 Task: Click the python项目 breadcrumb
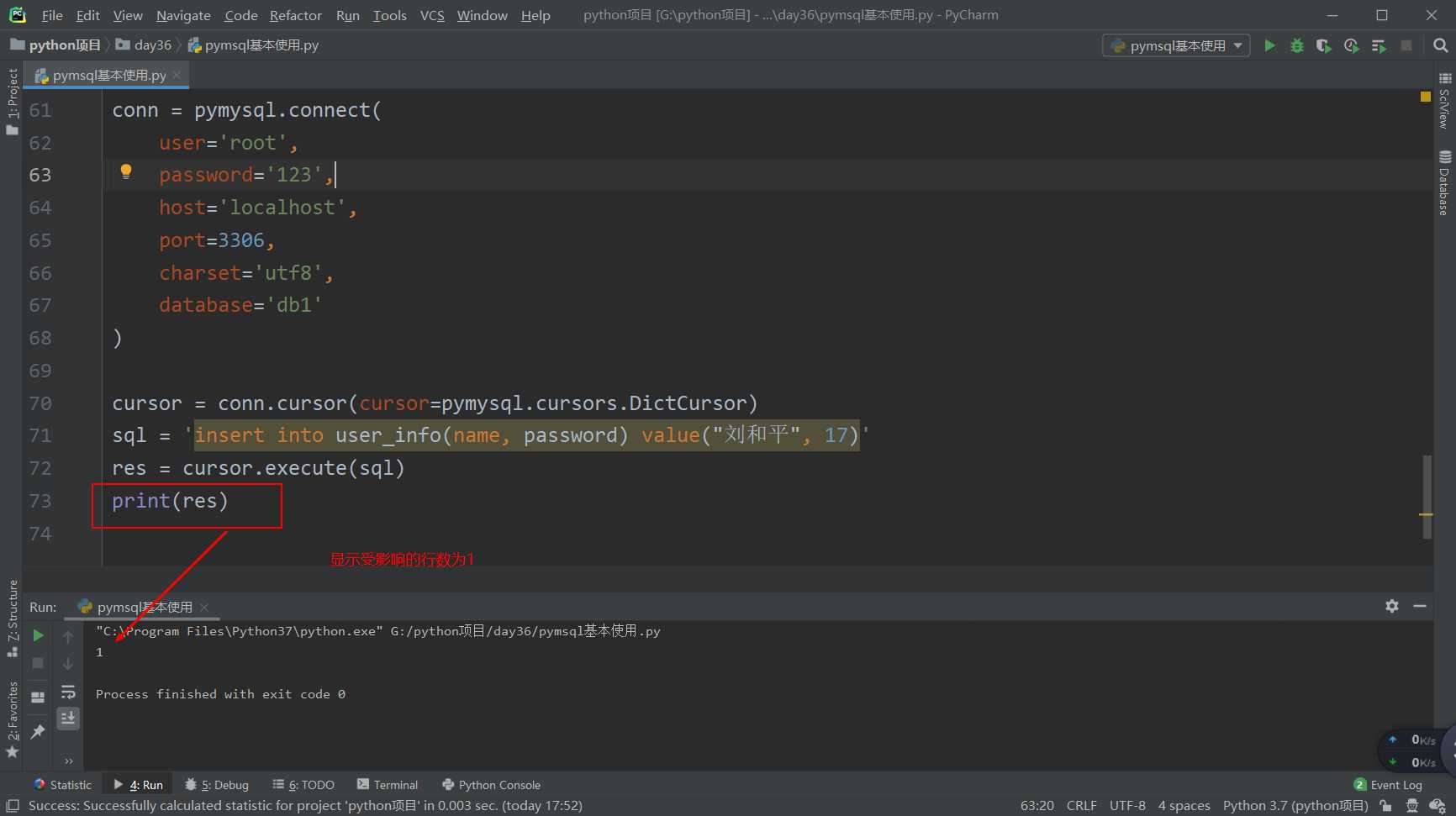(55, 45)
